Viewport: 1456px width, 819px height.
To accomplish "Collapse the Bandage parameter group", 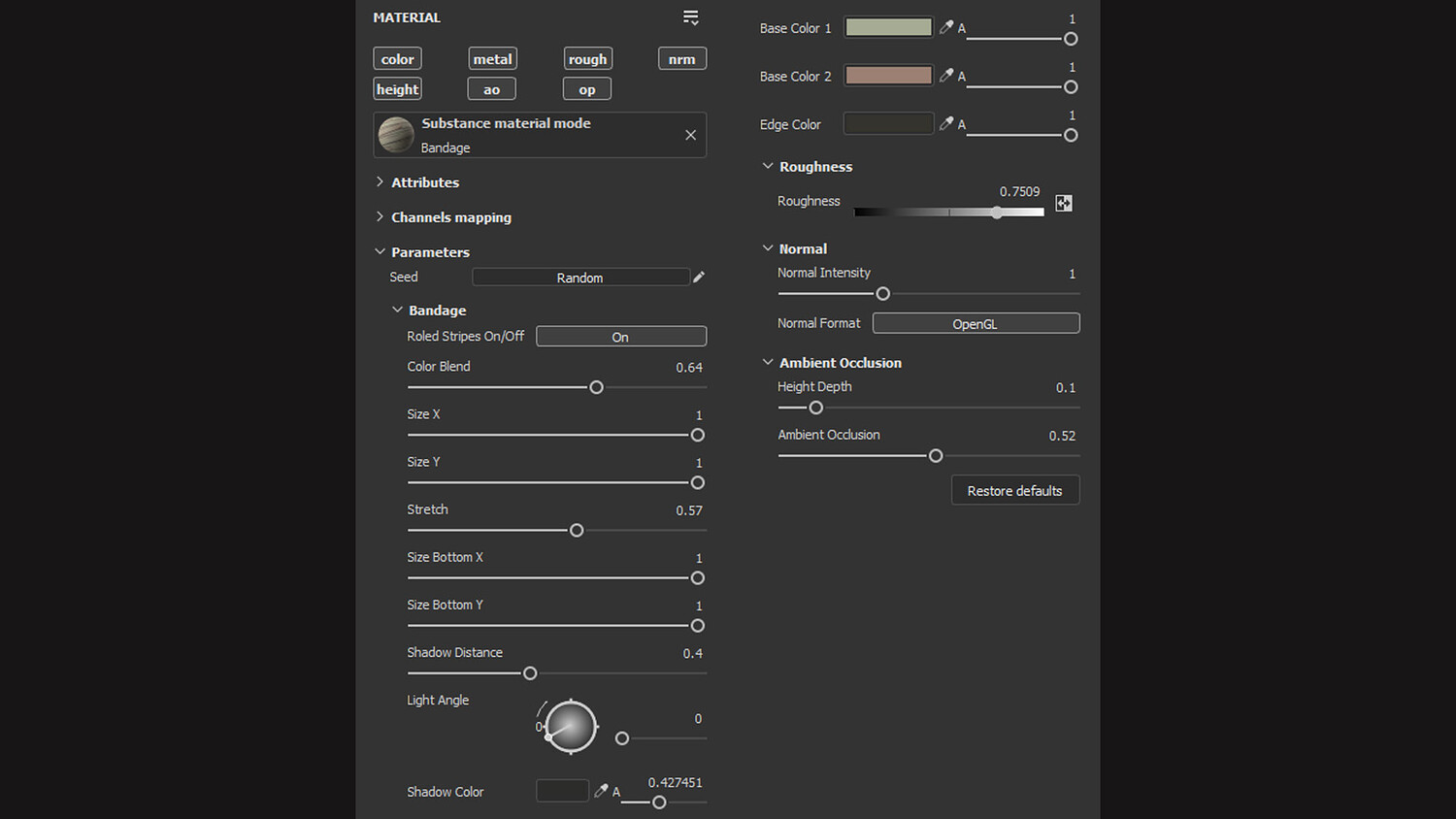I will click(397, 311).
